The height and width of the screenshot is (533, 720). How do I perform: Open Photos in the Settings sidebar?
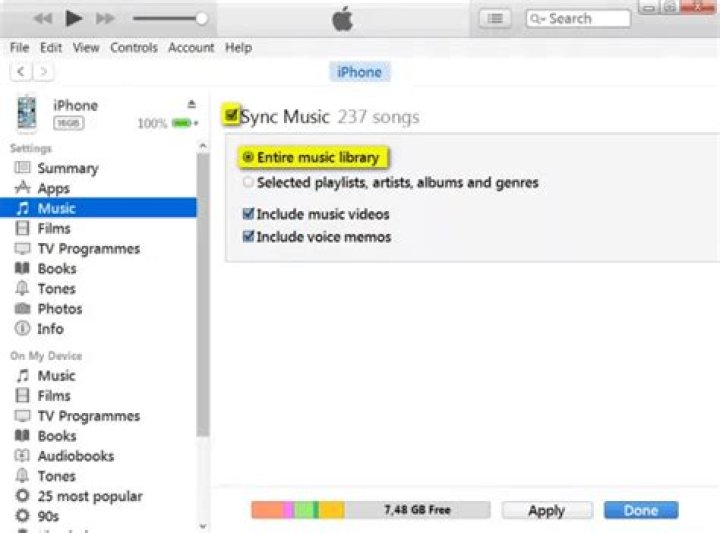[59, 309]
